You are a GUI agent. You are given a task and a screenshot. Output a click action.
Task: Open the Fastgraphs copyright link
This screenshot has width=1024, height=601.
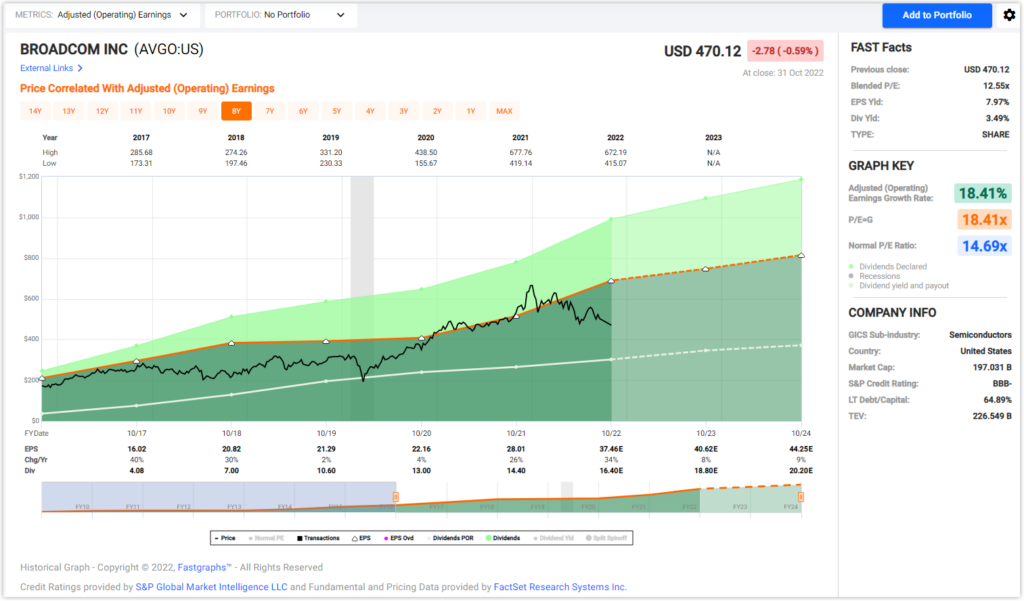(204, 568)
